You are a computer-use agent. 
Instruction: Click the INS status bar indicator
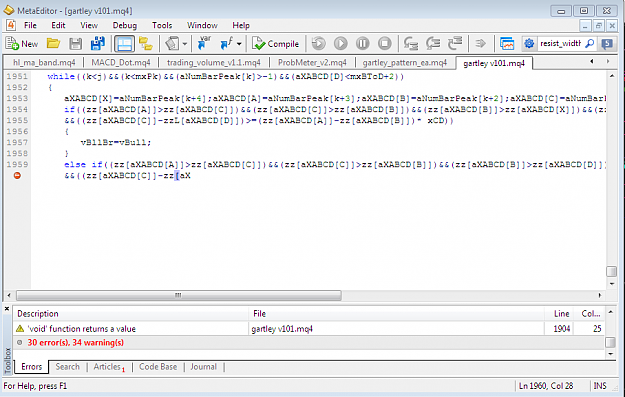[600, 386]
